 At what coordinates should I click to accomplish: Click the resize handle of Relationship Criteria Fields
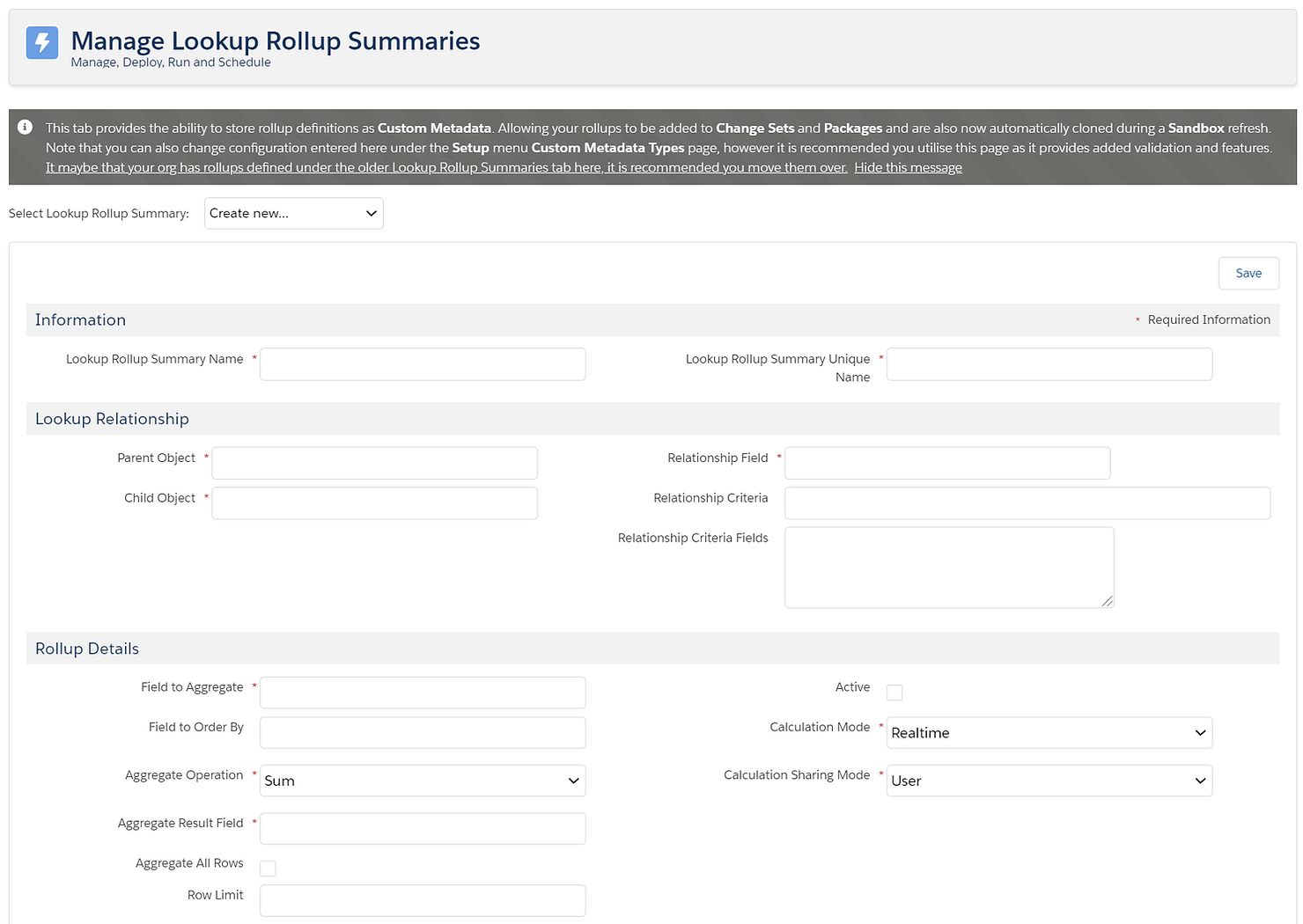coord(1107,601)
